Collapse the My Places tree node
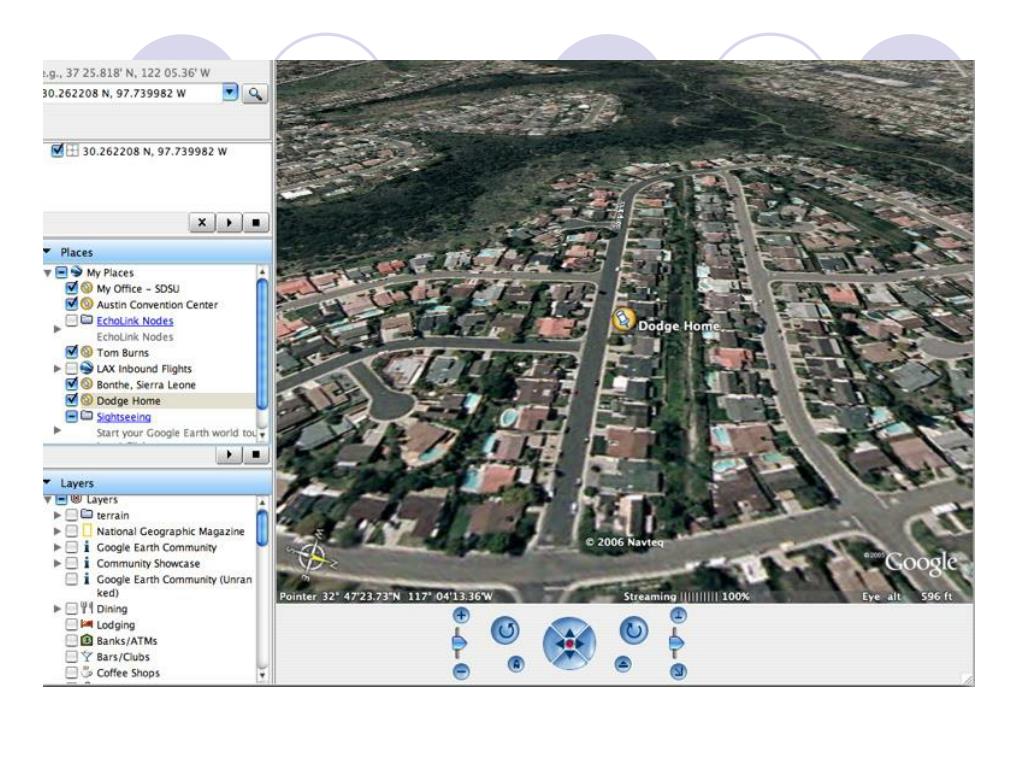1024x768 pixels. (x=48, y=272)
